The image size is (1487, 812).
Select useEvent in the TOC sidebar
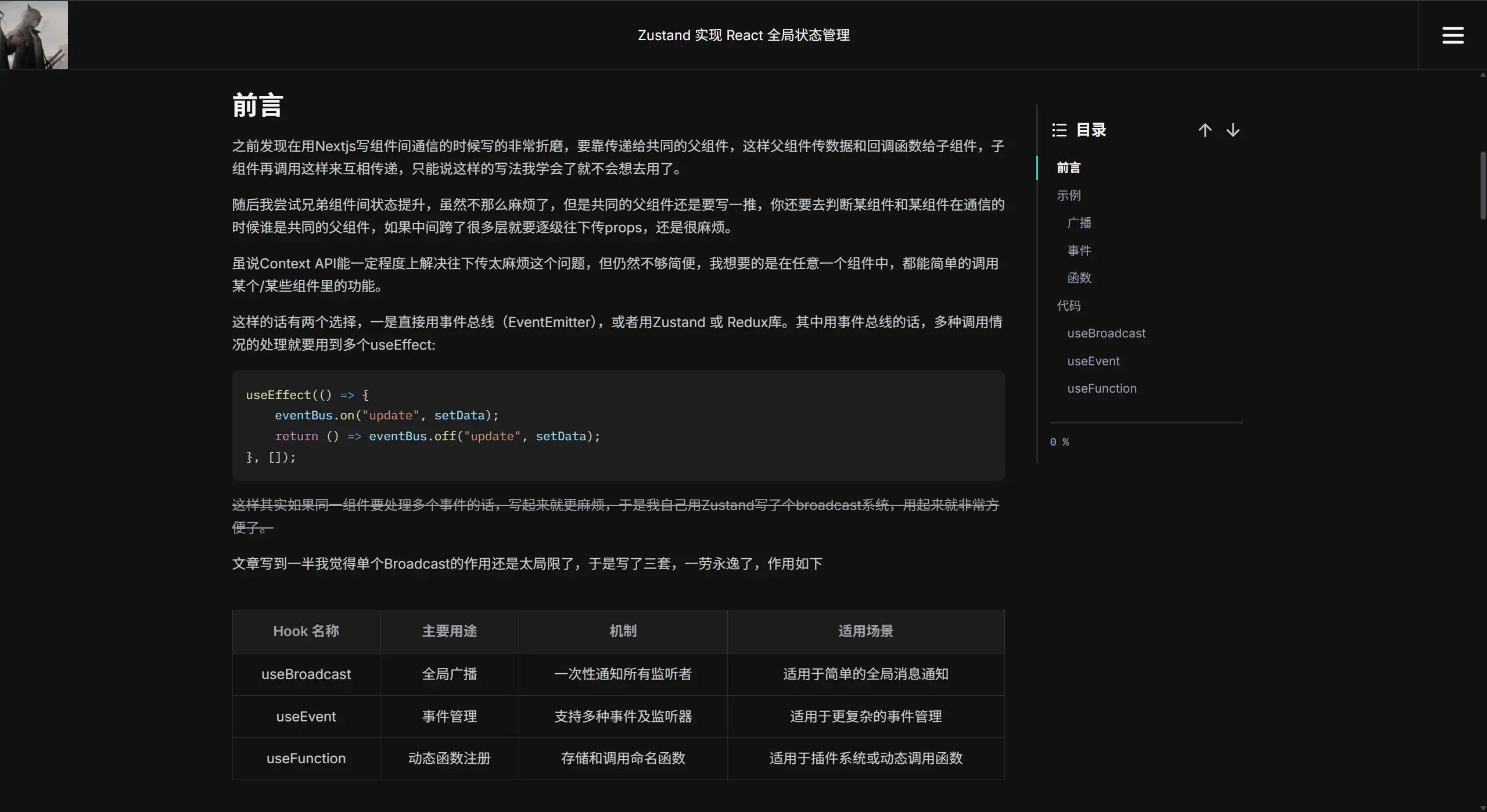1093,361
